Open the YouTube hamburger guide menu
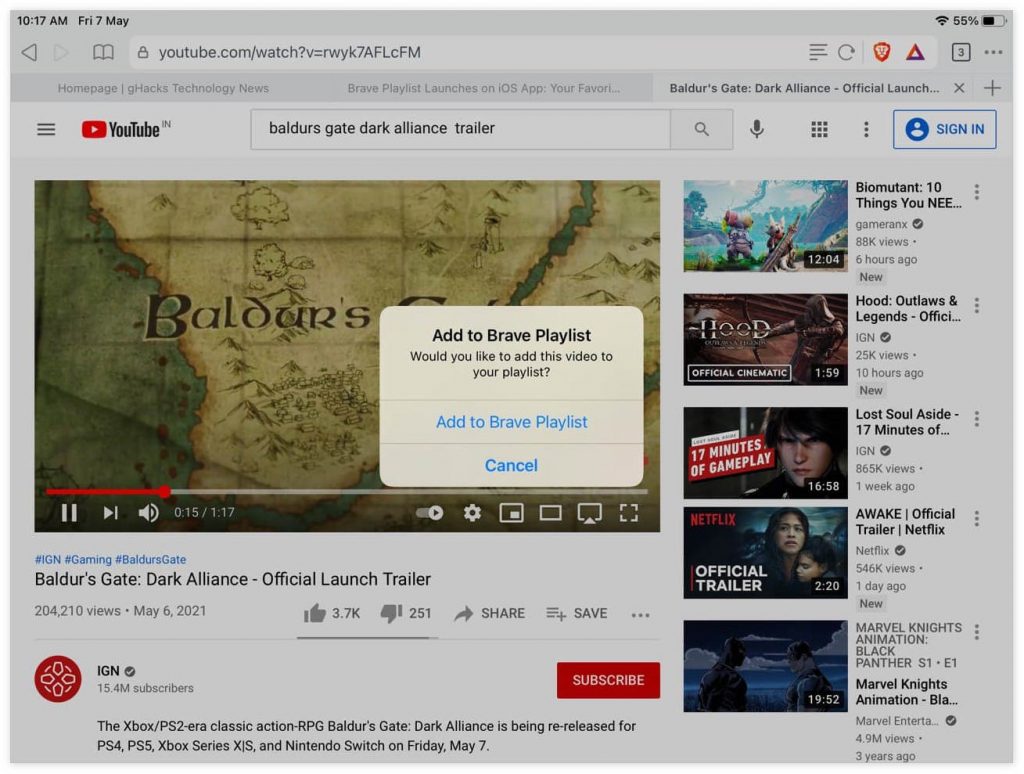Screen dimensions: 1024x774 pos(46,129)
